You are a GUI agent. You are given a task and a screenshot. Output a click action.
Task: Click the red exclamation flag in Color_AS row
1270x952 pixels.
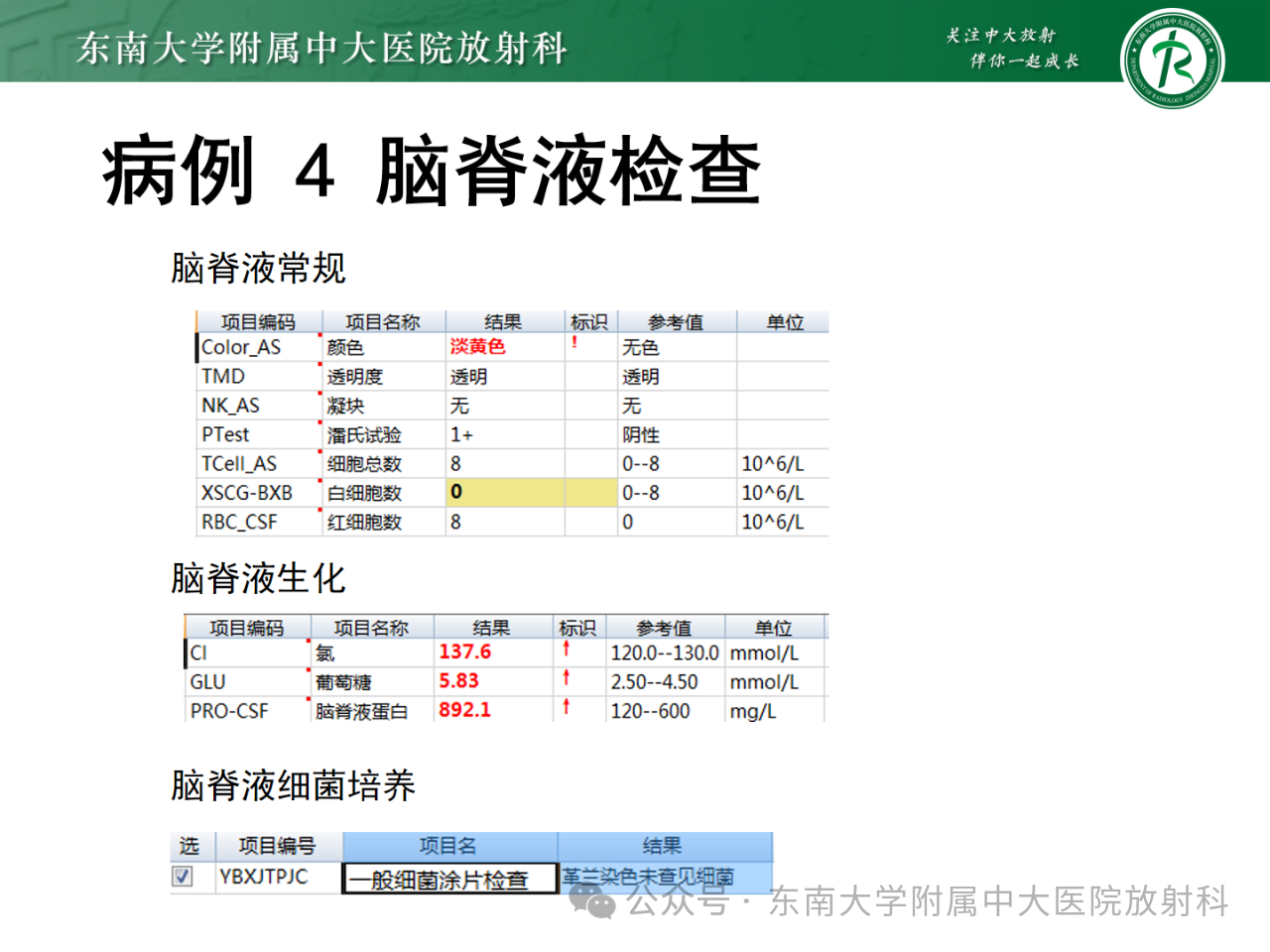[574, 343]
